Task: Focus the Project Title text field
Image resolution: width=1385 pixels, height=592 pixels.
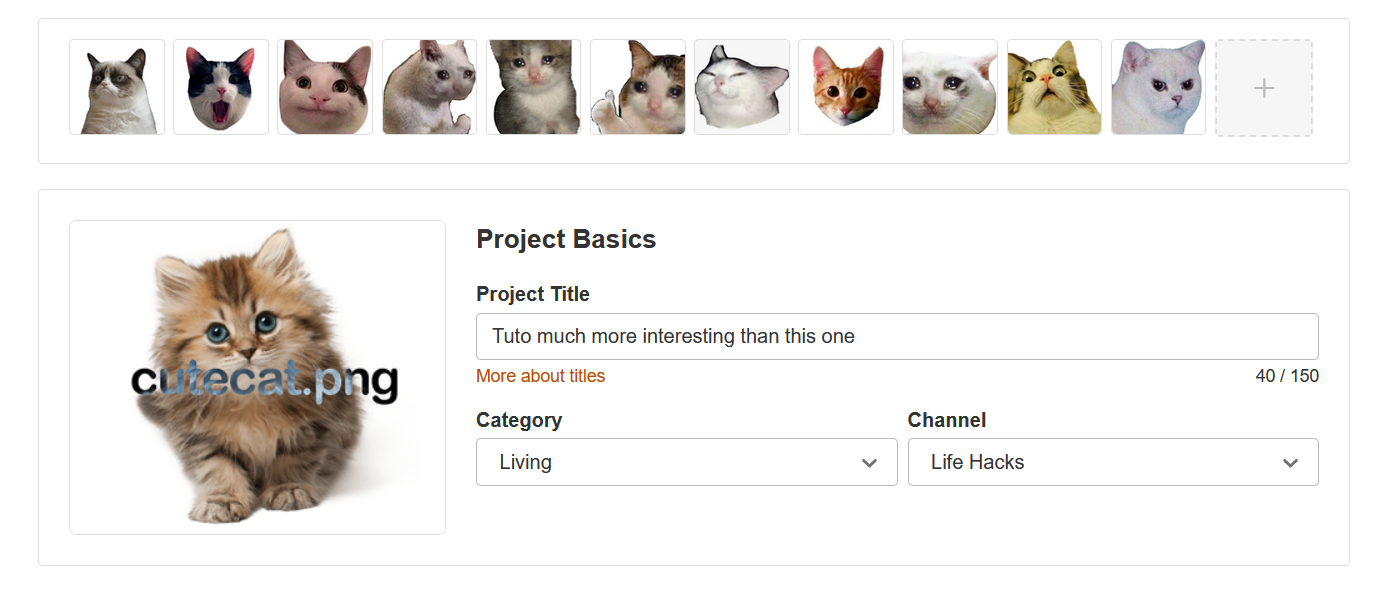Action: click(x=897, y=337)
